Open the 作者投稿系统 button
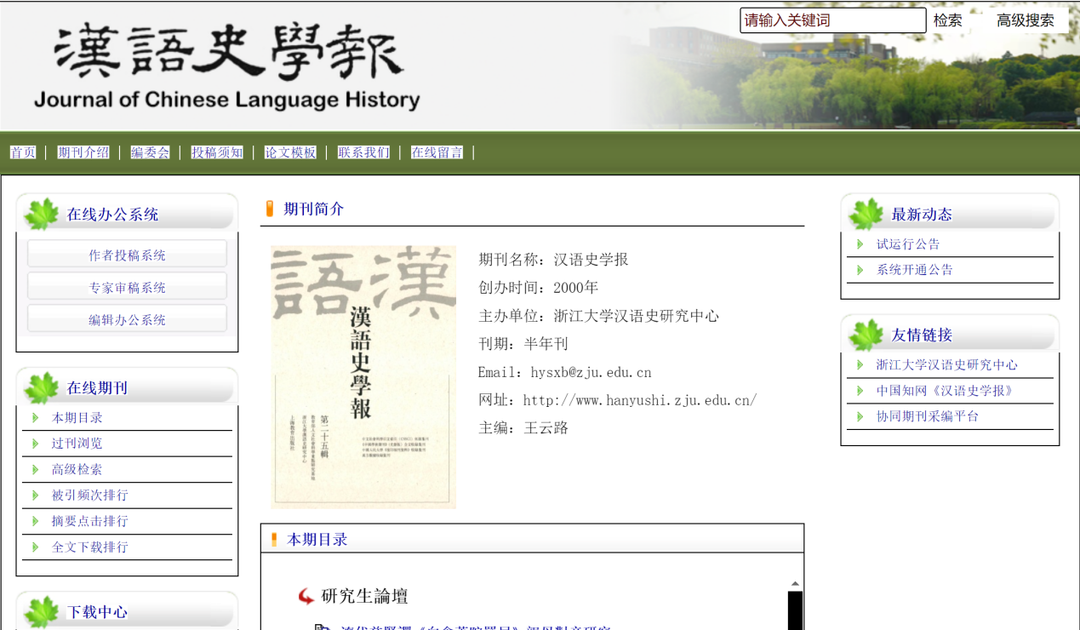 click(x=127, y=255)
